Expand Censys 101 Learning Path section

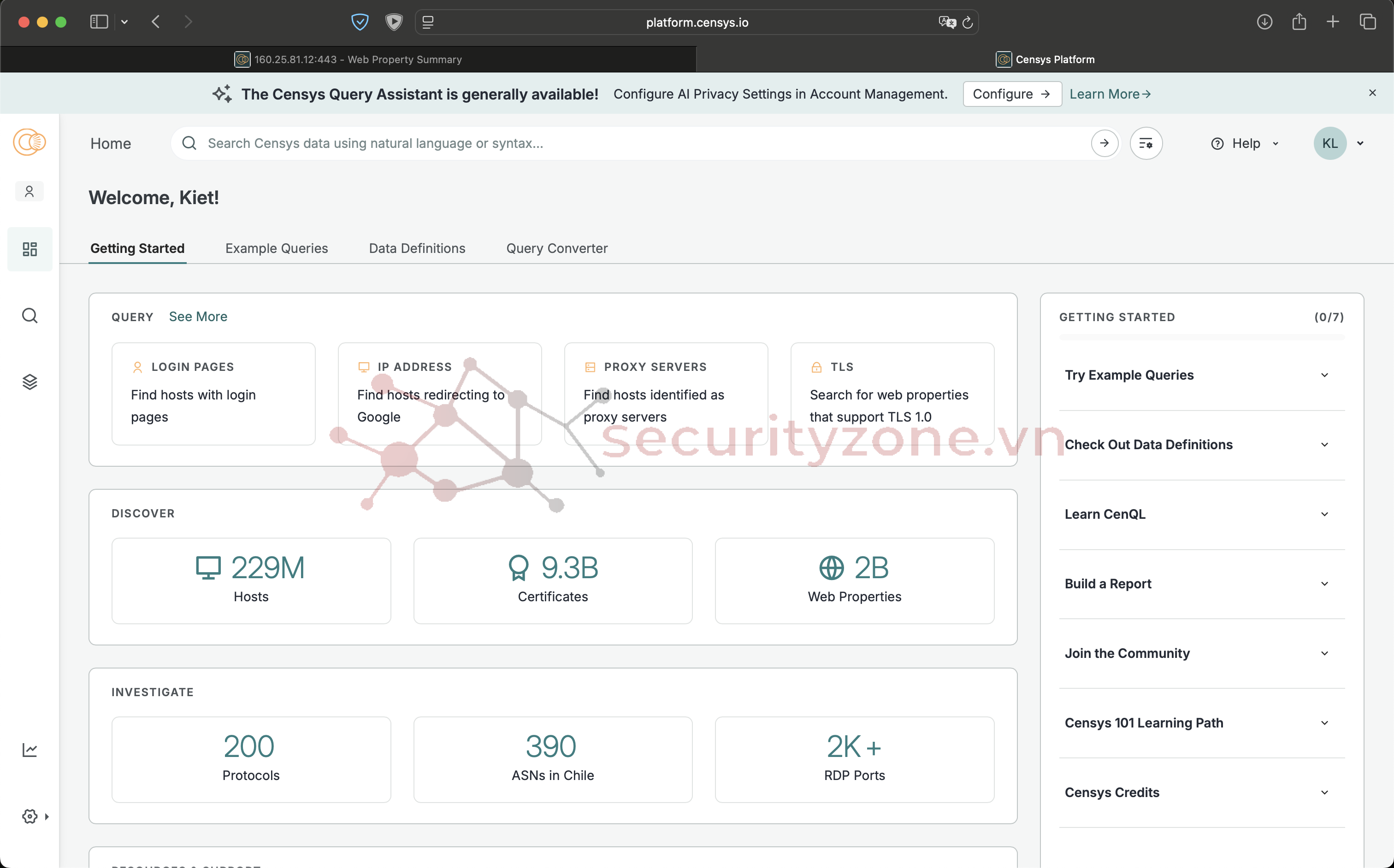pos(1202,723)
